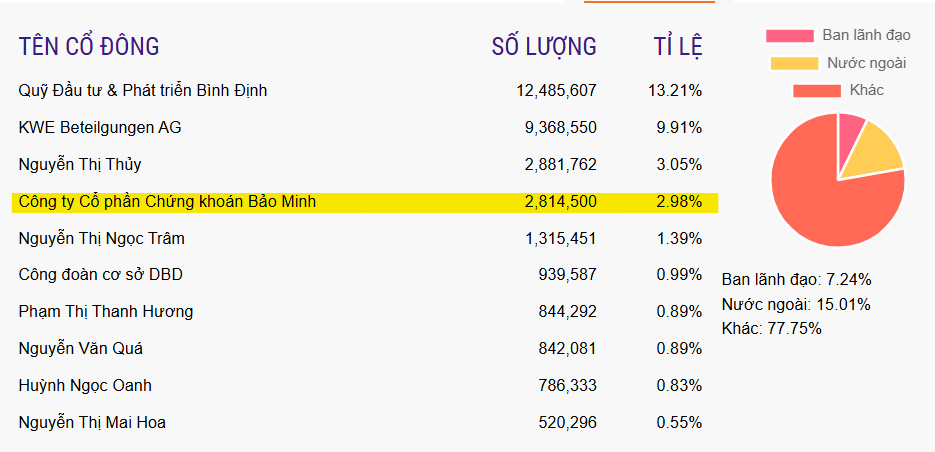
Task: Open Quỹ Đầu tư & Phát triển Bình Định
Action: pos(143,91)
